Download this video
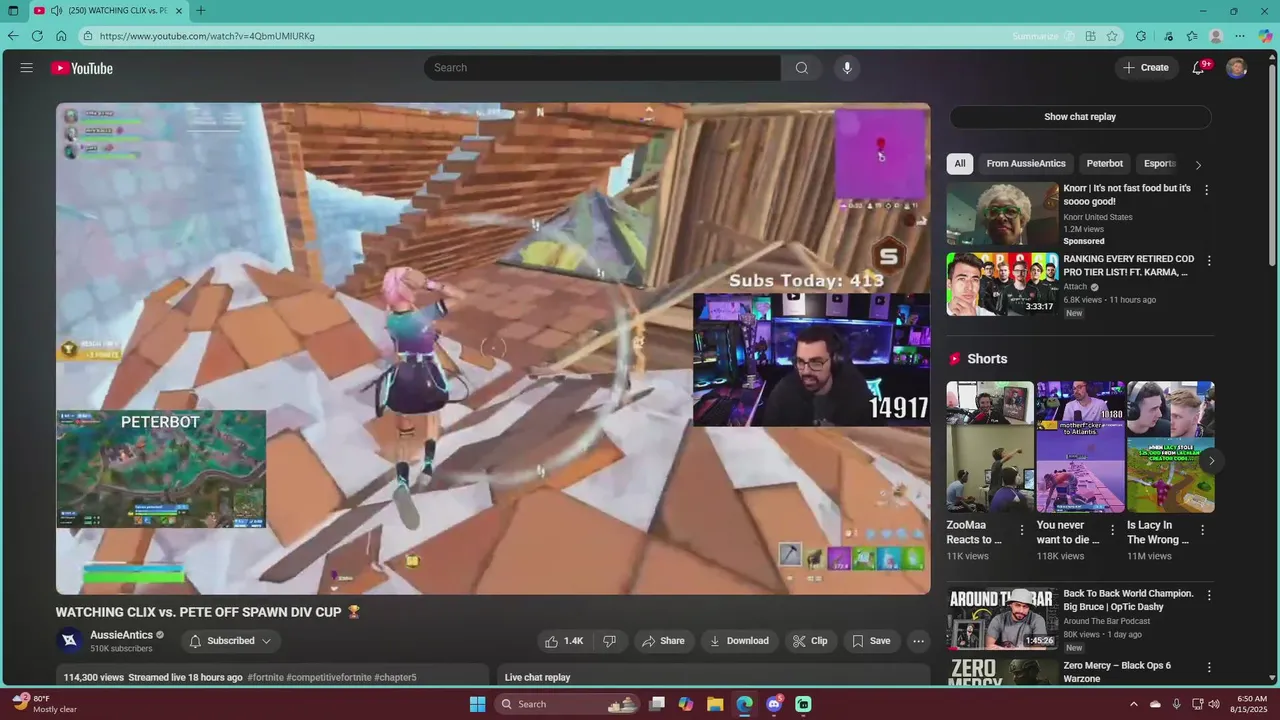 tap(739, 641)
